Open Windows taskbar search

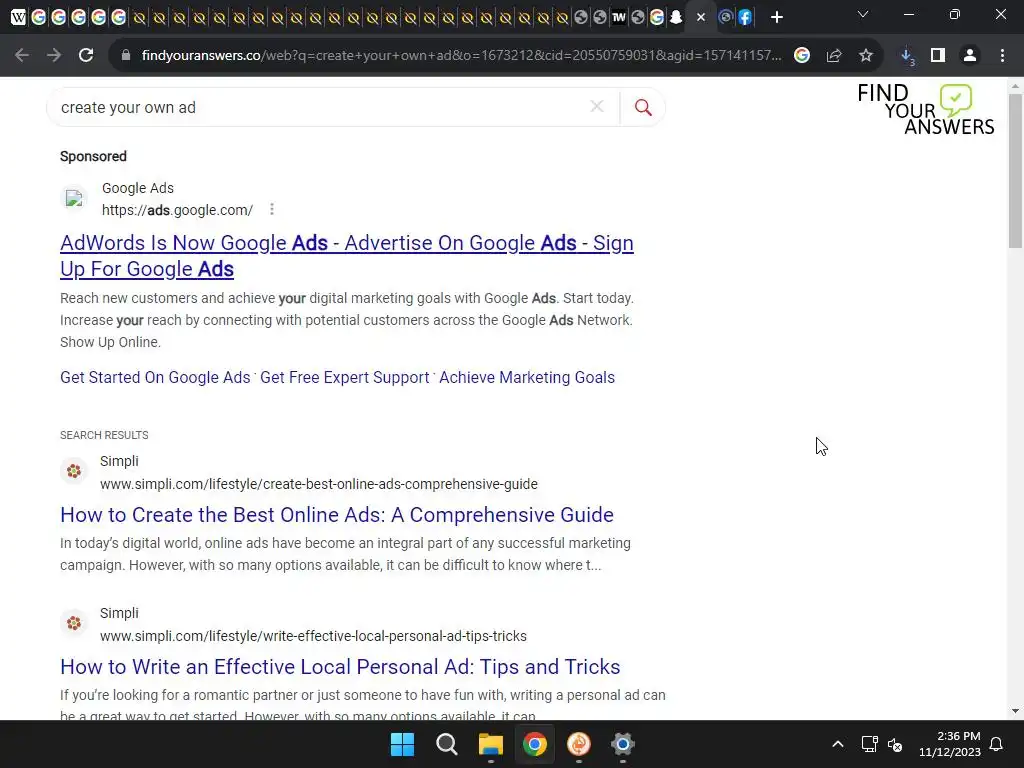[x=447, y=744]
